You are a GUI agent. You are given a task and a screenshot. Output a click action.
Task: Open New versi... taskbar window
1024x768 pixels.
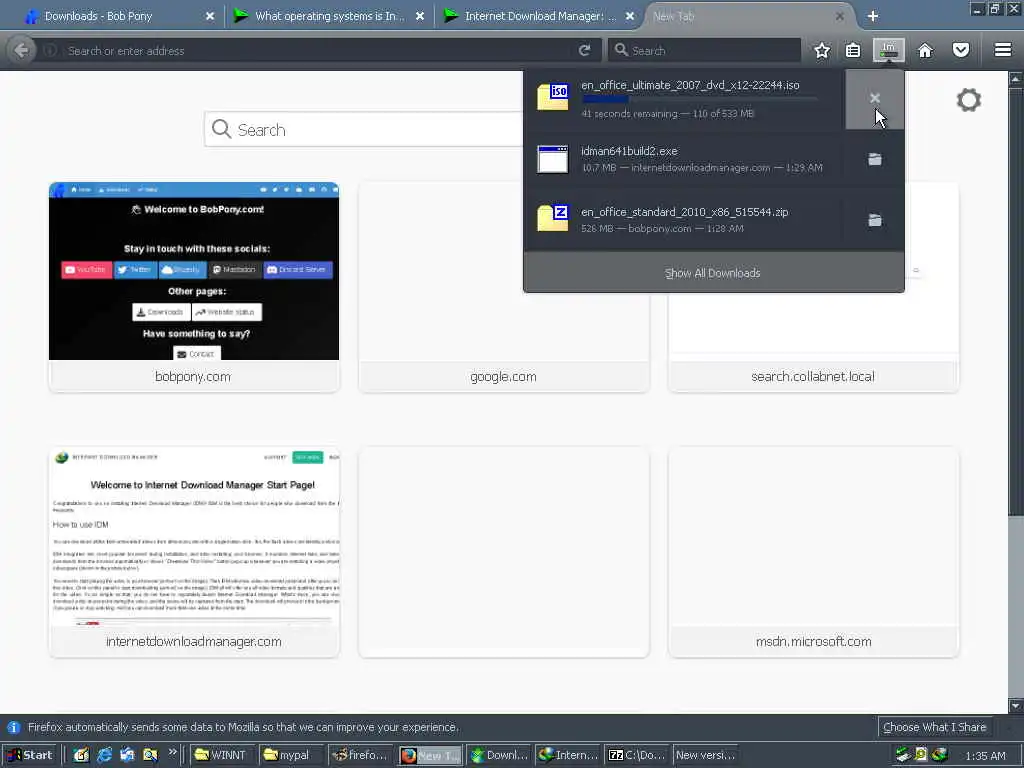(x=705, y=755)
